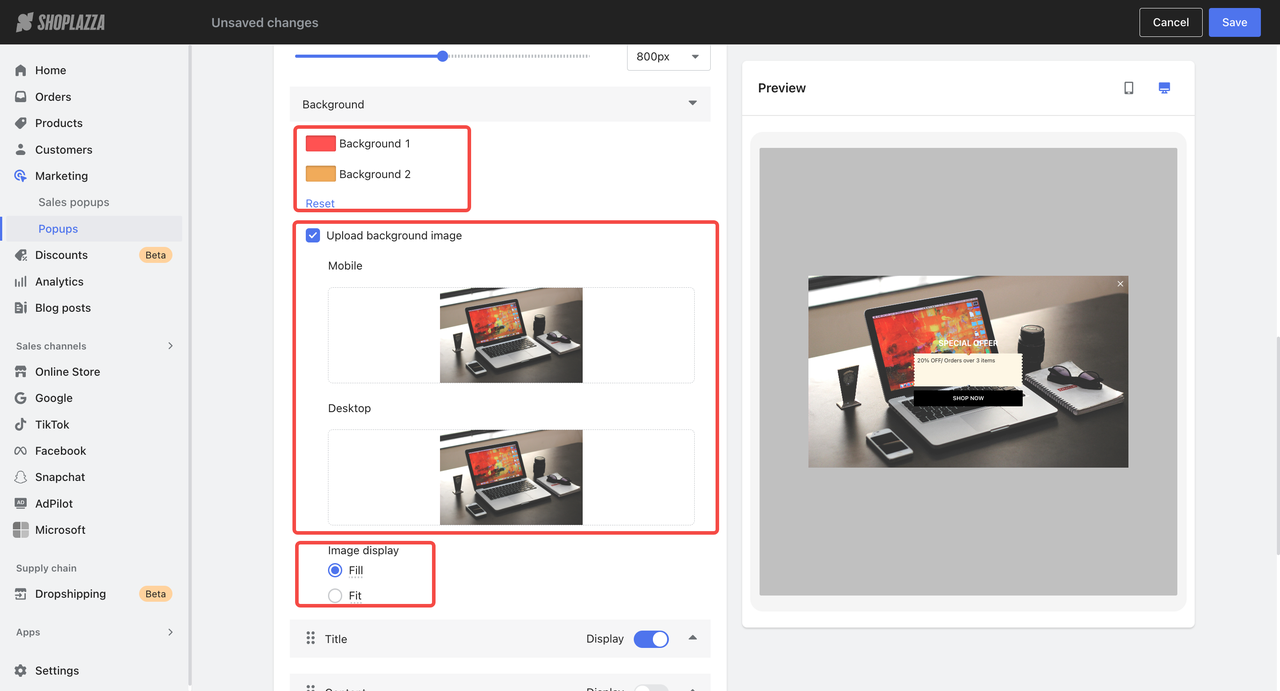Open the Background 1 red color swatch
The image size is (1280, 691).
click(320, 143)
